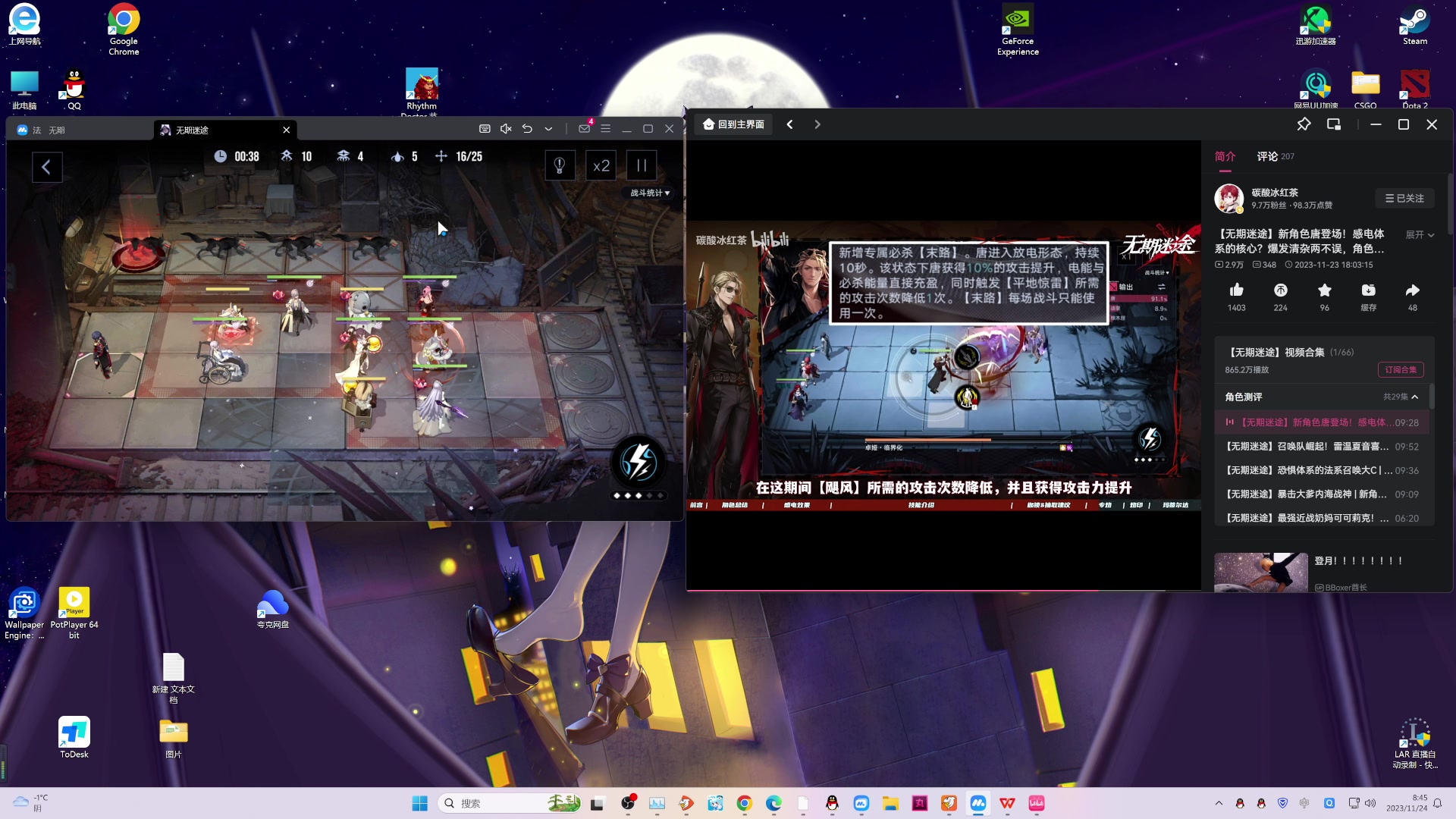Open Steam desktop shortcut

tap(1414, 25)
